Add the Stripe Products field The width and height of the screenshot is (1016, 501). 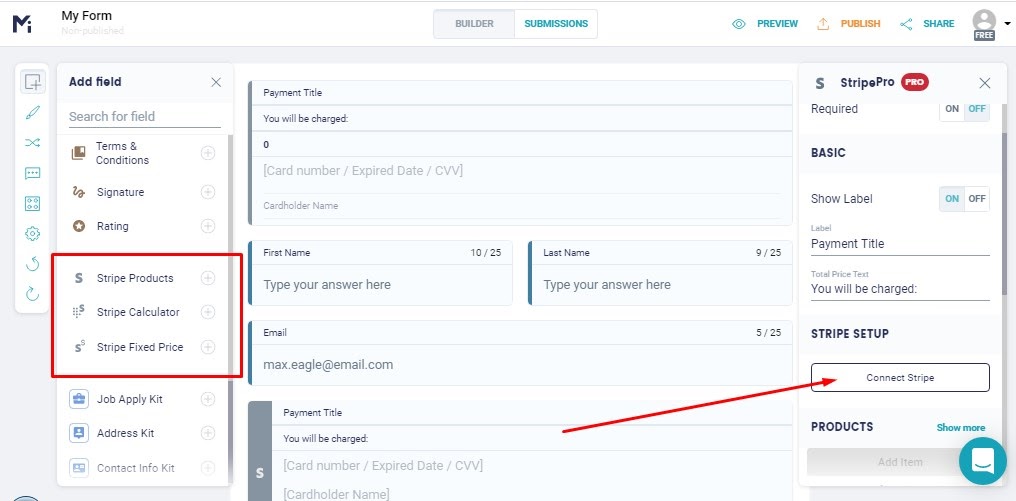pos(208,278)
